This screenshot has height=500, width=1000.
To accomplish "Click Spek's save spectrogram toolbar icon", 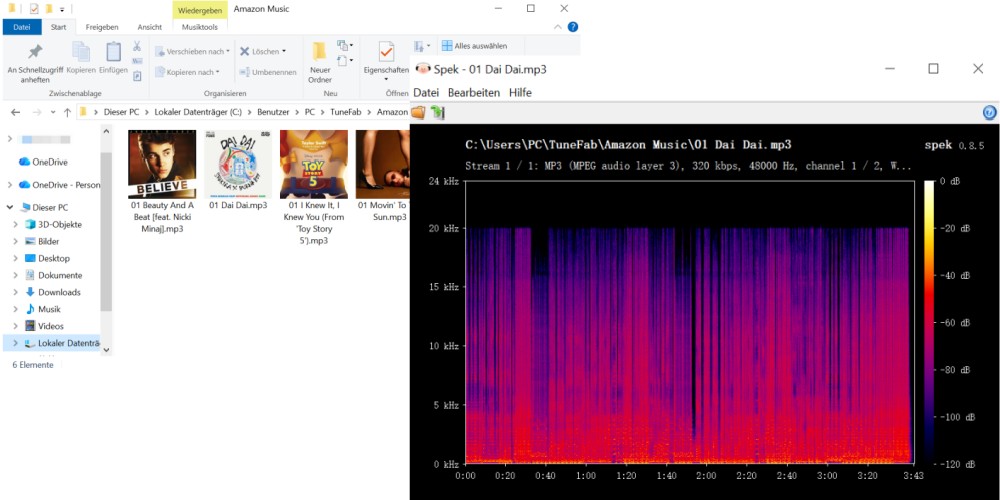I will (437, 113).
